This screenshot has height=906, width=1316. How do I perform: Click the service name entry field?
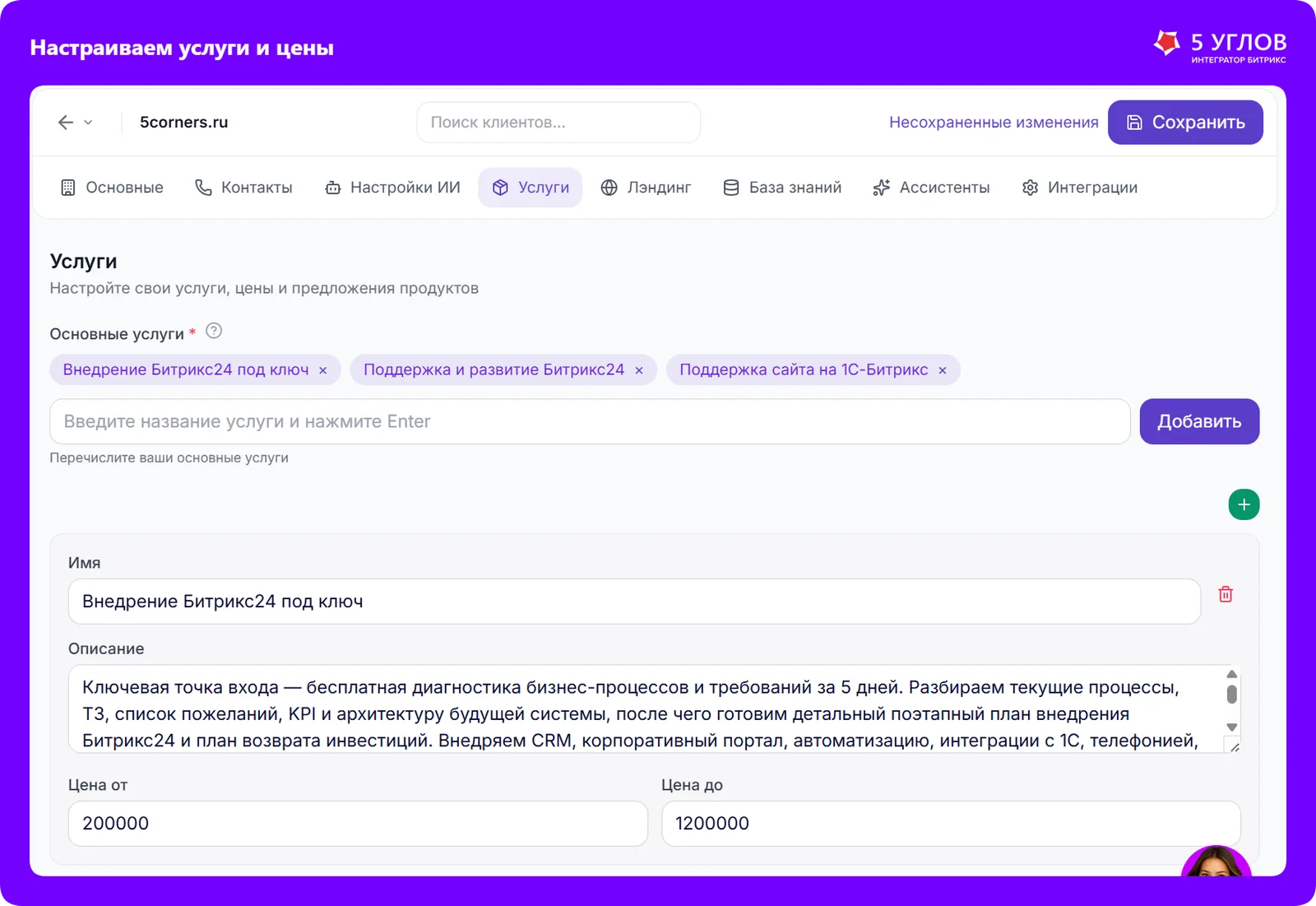tap(590, 421)
